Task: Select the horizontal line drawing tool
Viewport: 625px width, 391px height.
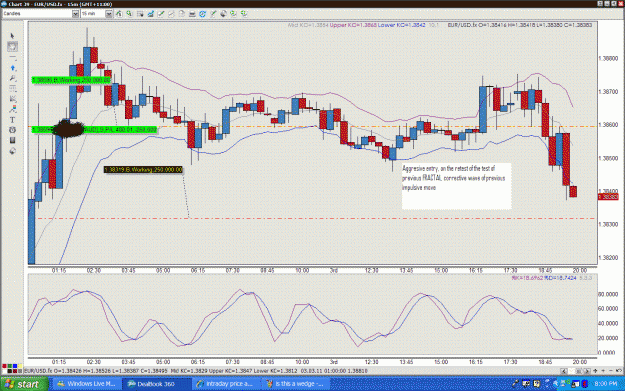Action: [12, 57]
